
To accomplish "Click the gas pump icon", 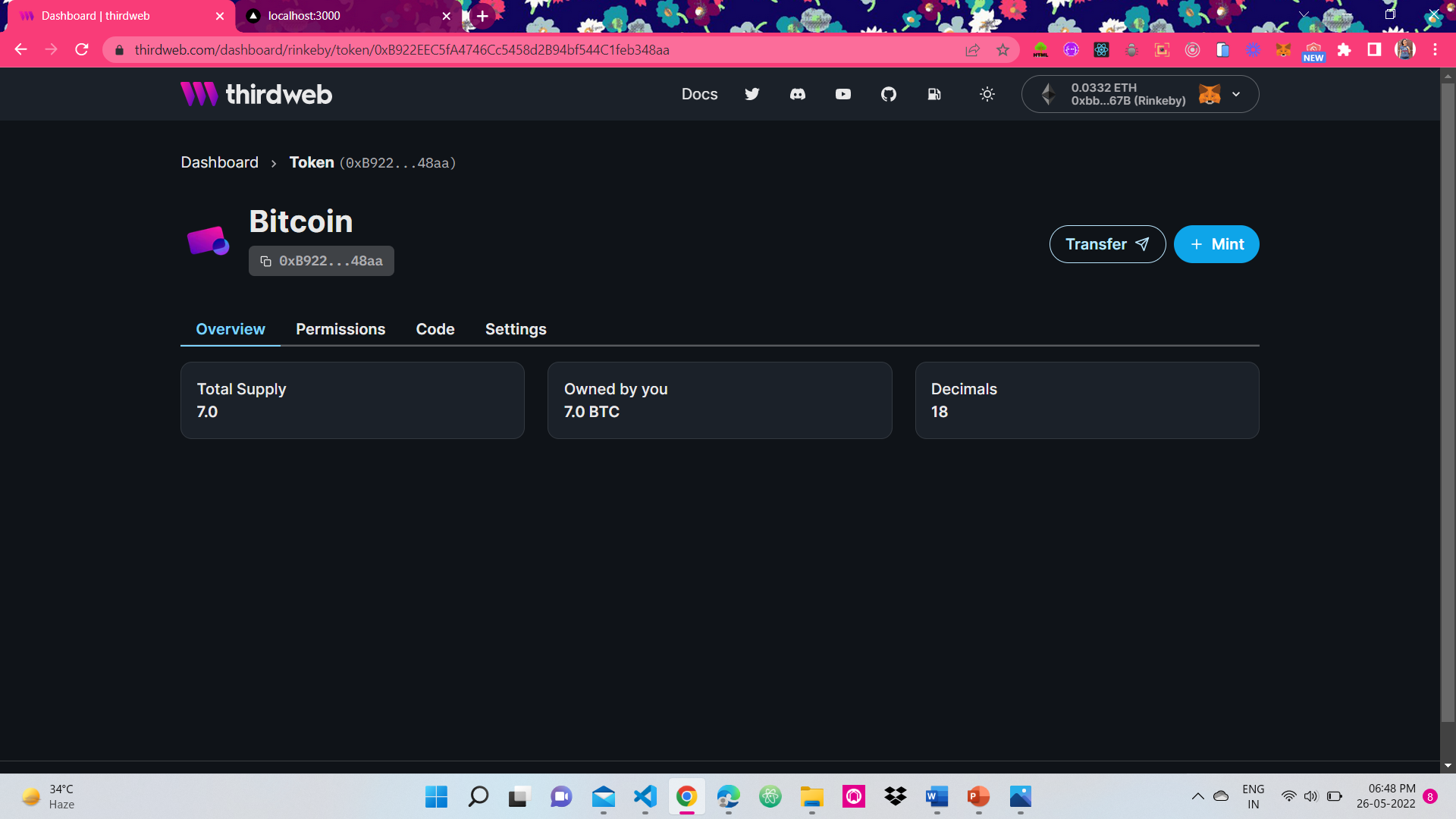I will point(934,94).
